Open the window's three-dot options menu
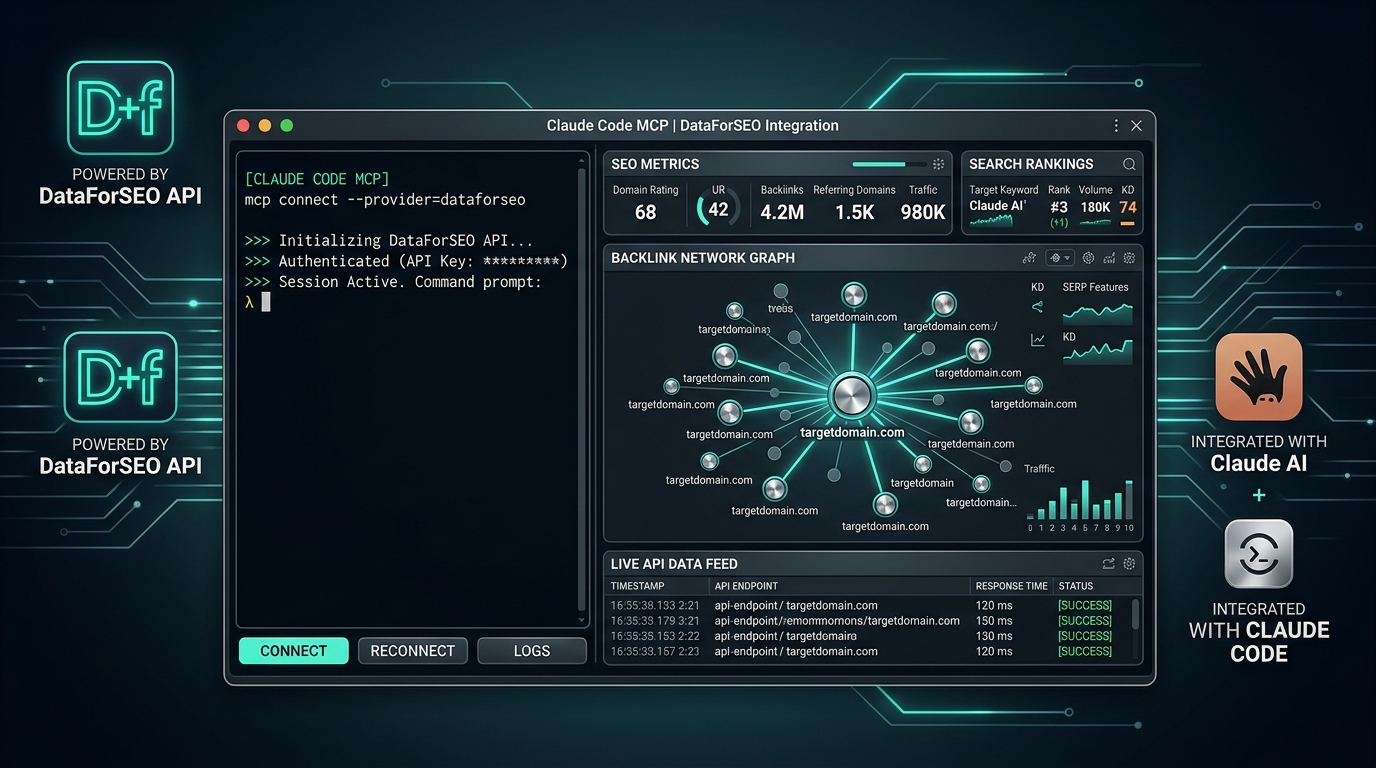Viewport: 1376px width, 768px height. click(x=1116, y=126)
